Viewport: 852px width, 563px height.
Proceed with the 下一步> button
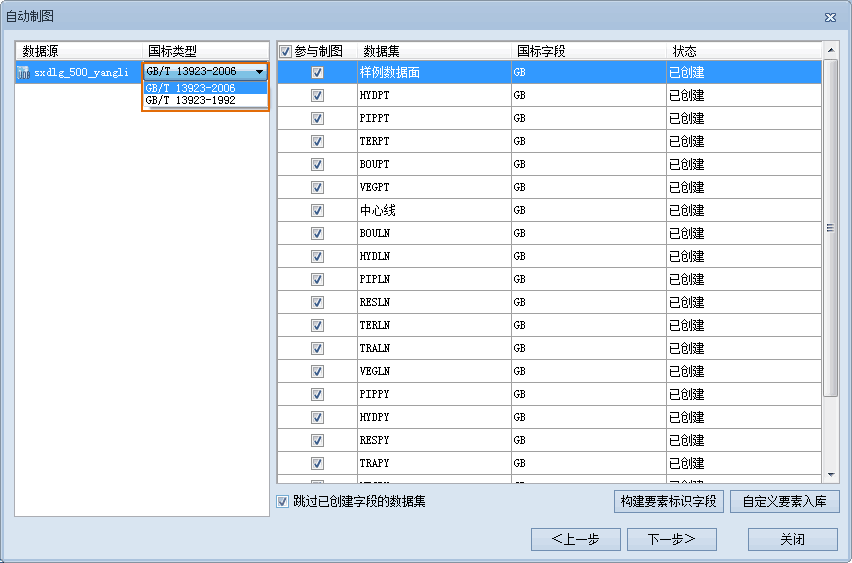pos(672,539)
